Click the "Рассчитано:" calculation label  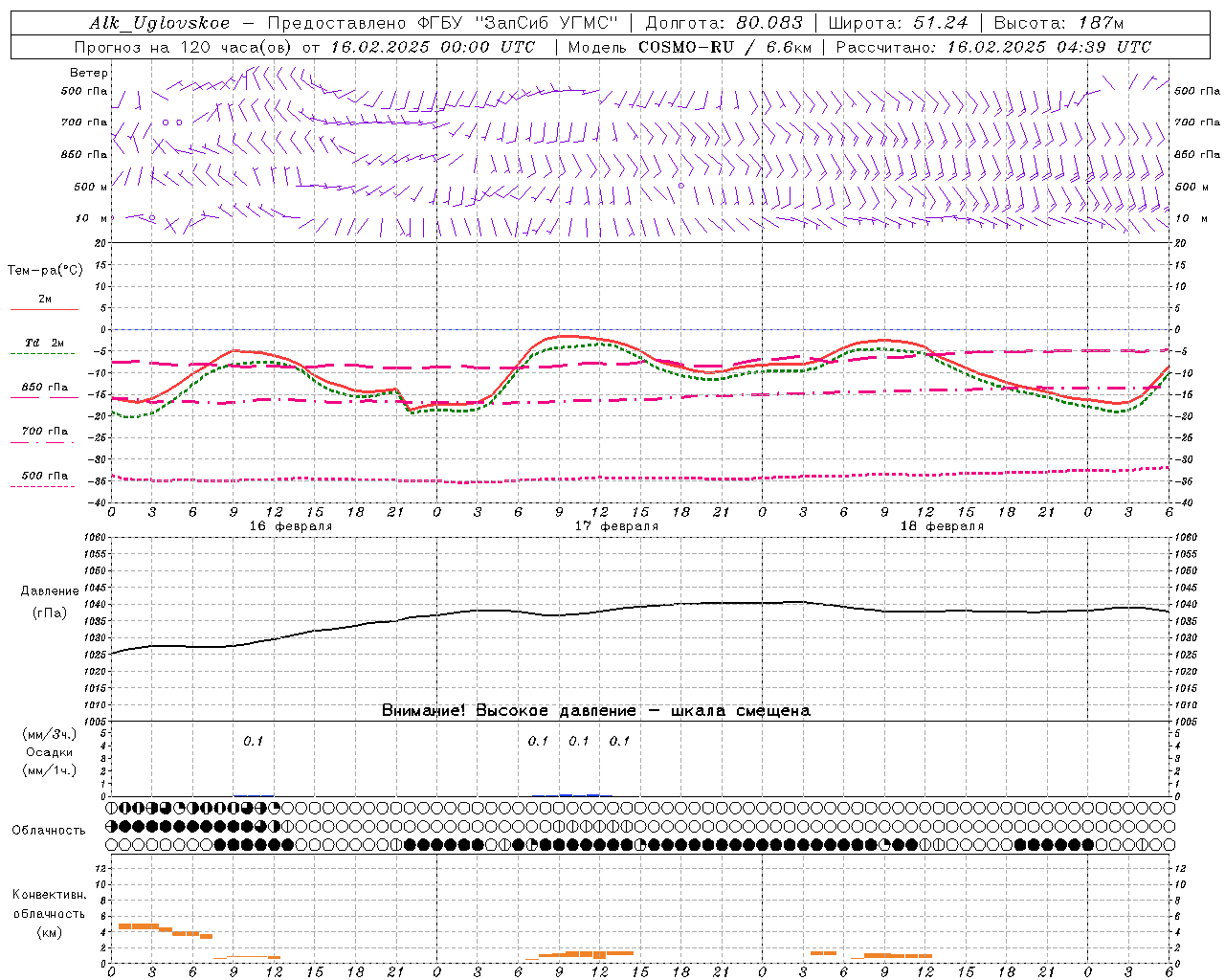coord(888,47)
